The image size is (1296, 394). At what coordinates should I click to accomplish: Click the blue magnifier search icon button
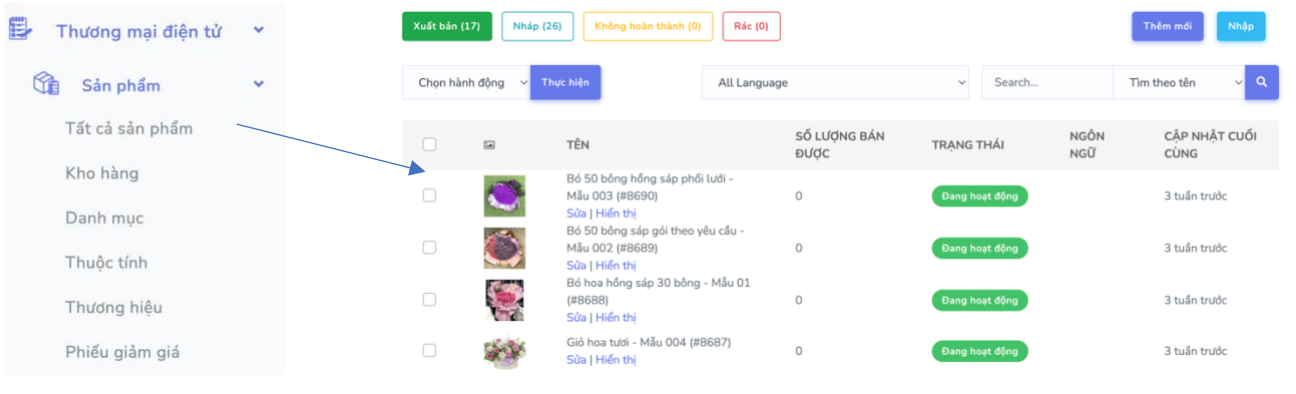tap(1261, 82)
